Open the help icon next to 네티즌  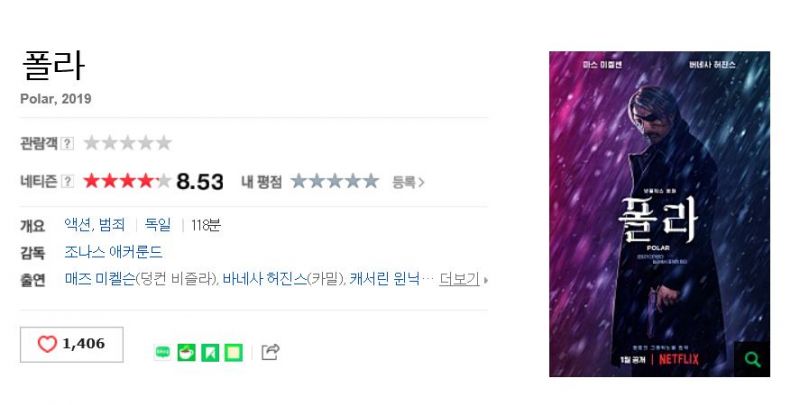pos(67,182)
